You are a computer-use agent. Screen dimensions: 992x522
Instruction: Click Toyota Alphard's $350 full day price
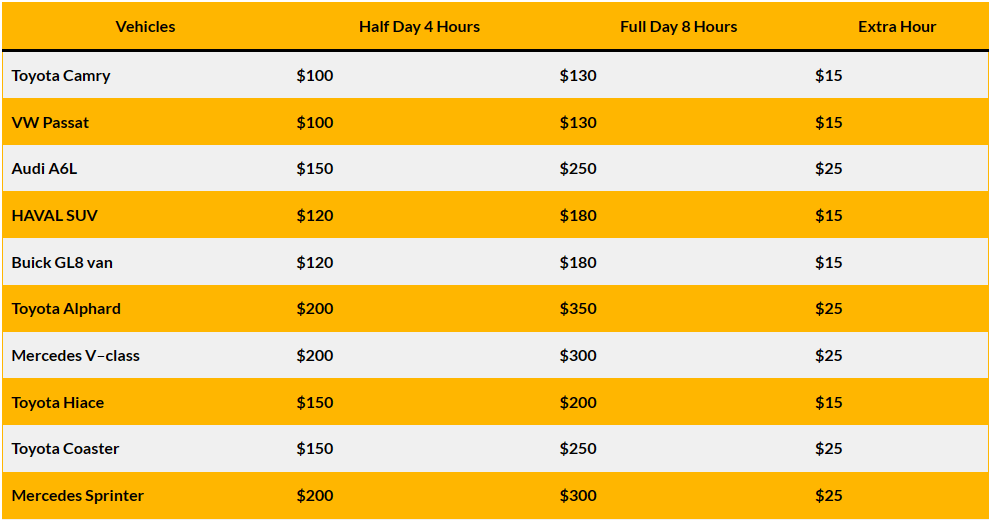[578, 309]
